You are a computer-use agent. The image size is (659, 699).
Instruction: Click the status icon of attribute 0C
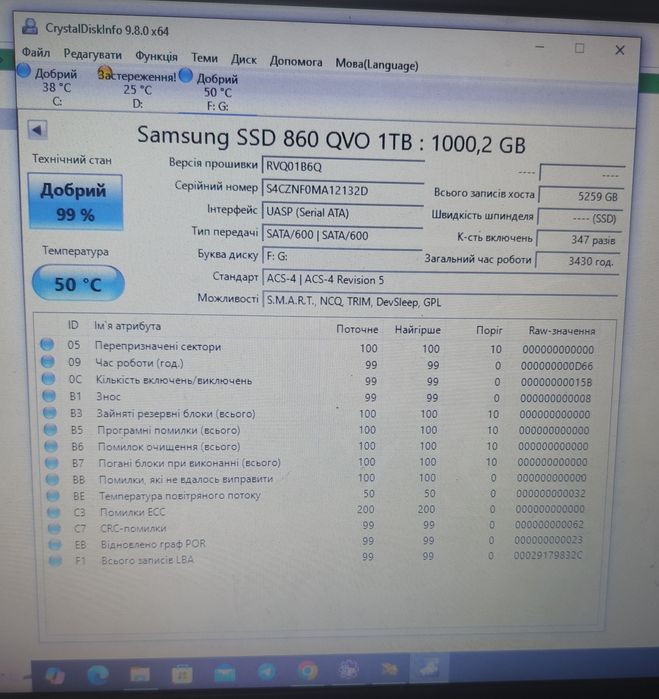coord(48,379)
